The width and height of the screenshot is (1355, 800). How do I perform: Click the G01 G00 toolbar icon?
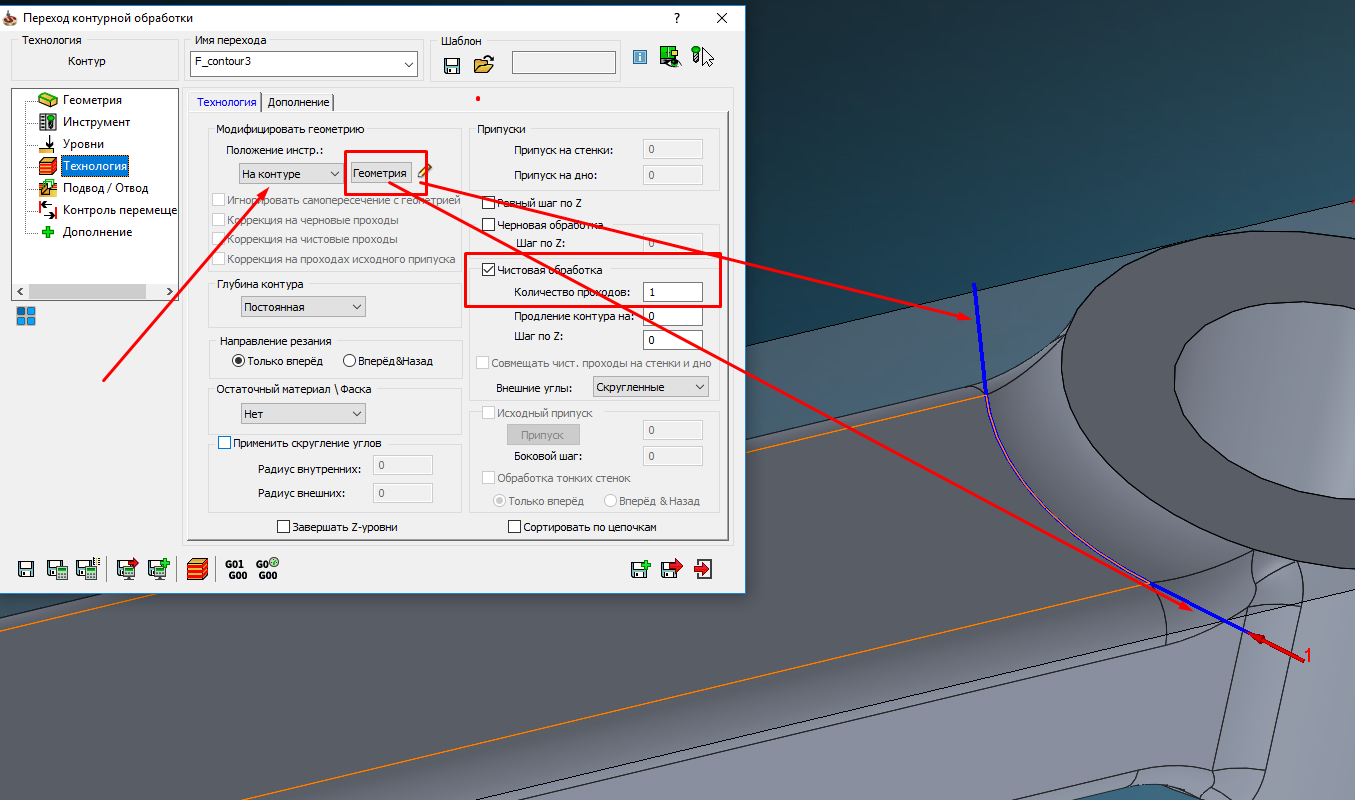[236, 569]
